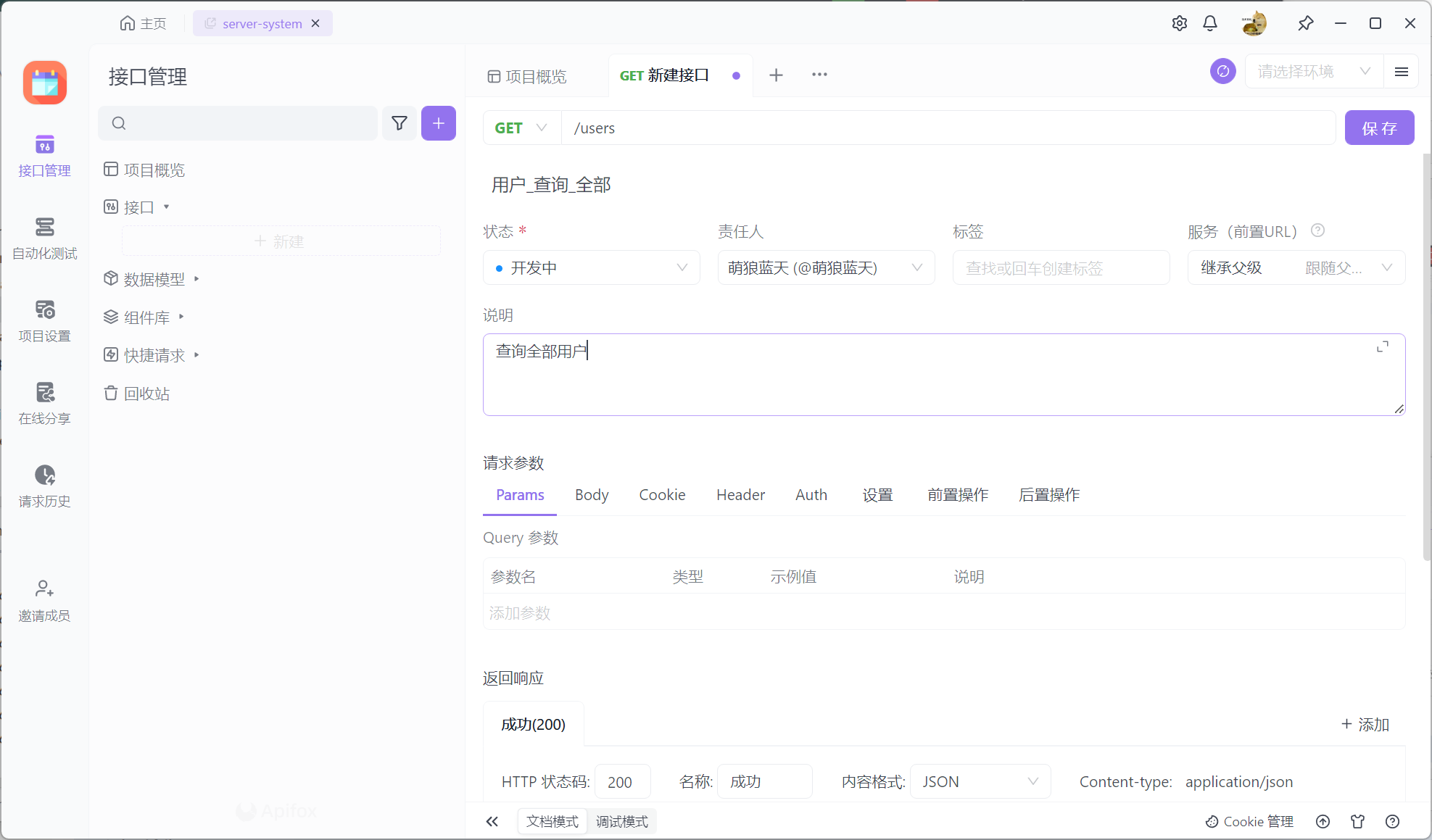Open the hamburger menu icon
The height and width of the screenshot is (840, 1432).
pyautogui.click(x=1401, y=71)
